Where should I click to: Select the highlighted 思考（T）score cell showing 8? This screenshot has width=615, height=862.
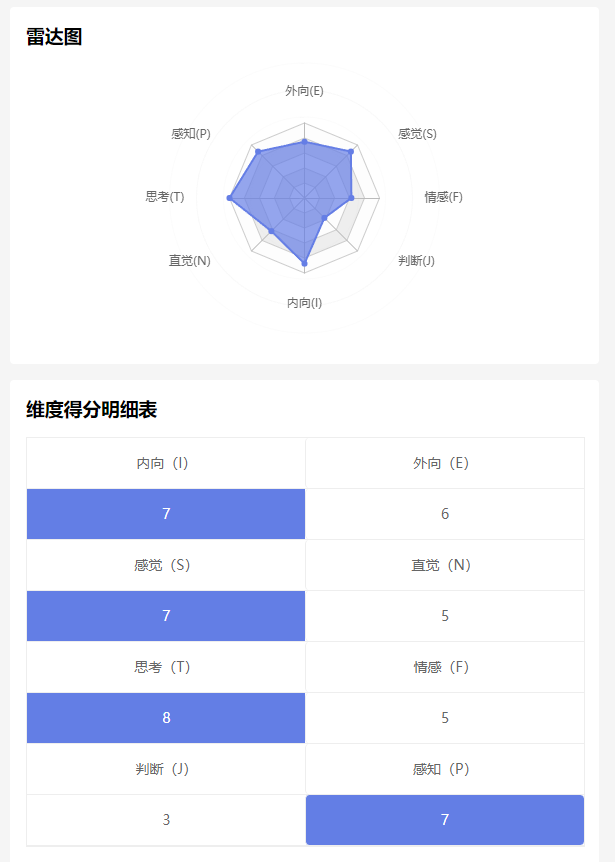click(166, 718)
